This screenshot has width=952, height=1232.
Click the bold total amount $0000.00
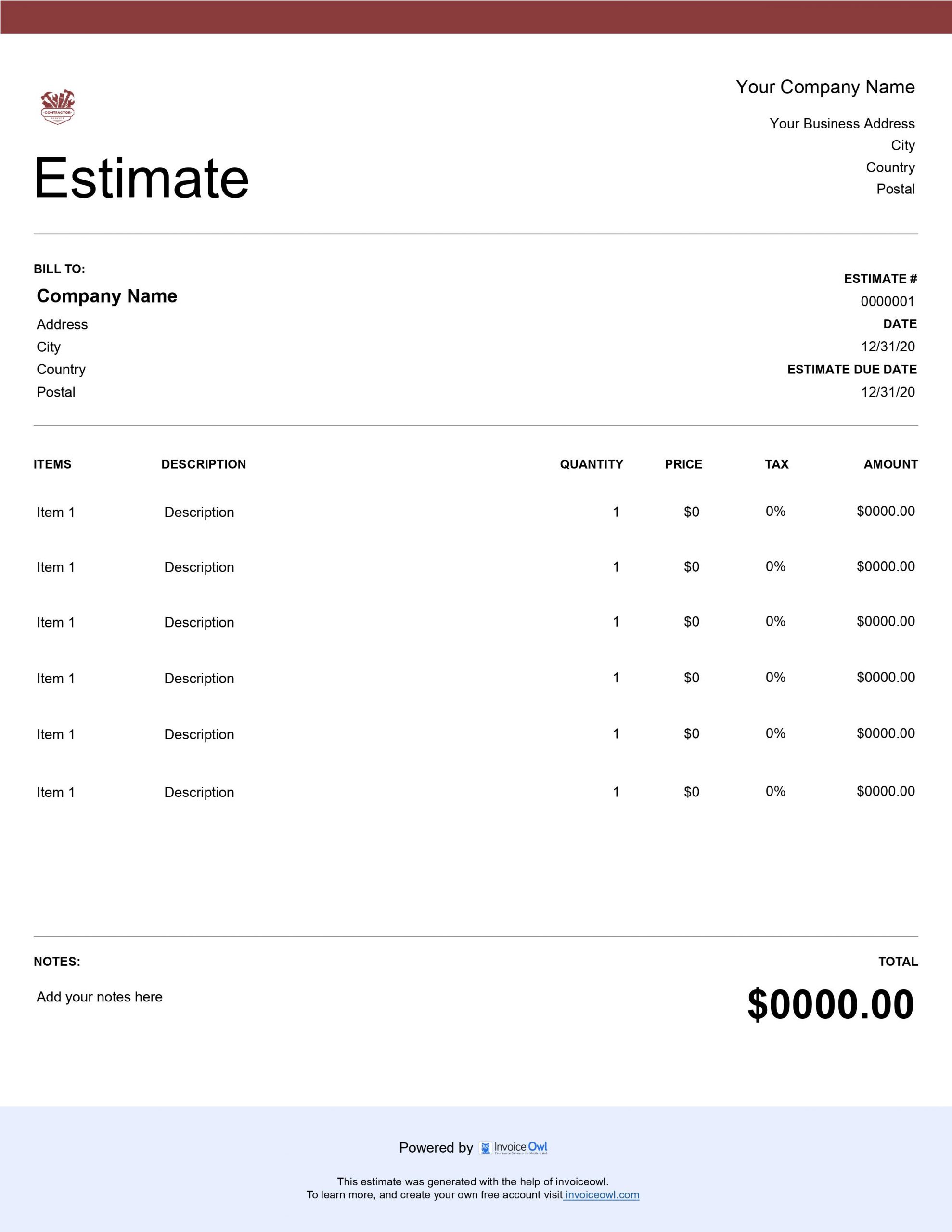[830, 1005]
